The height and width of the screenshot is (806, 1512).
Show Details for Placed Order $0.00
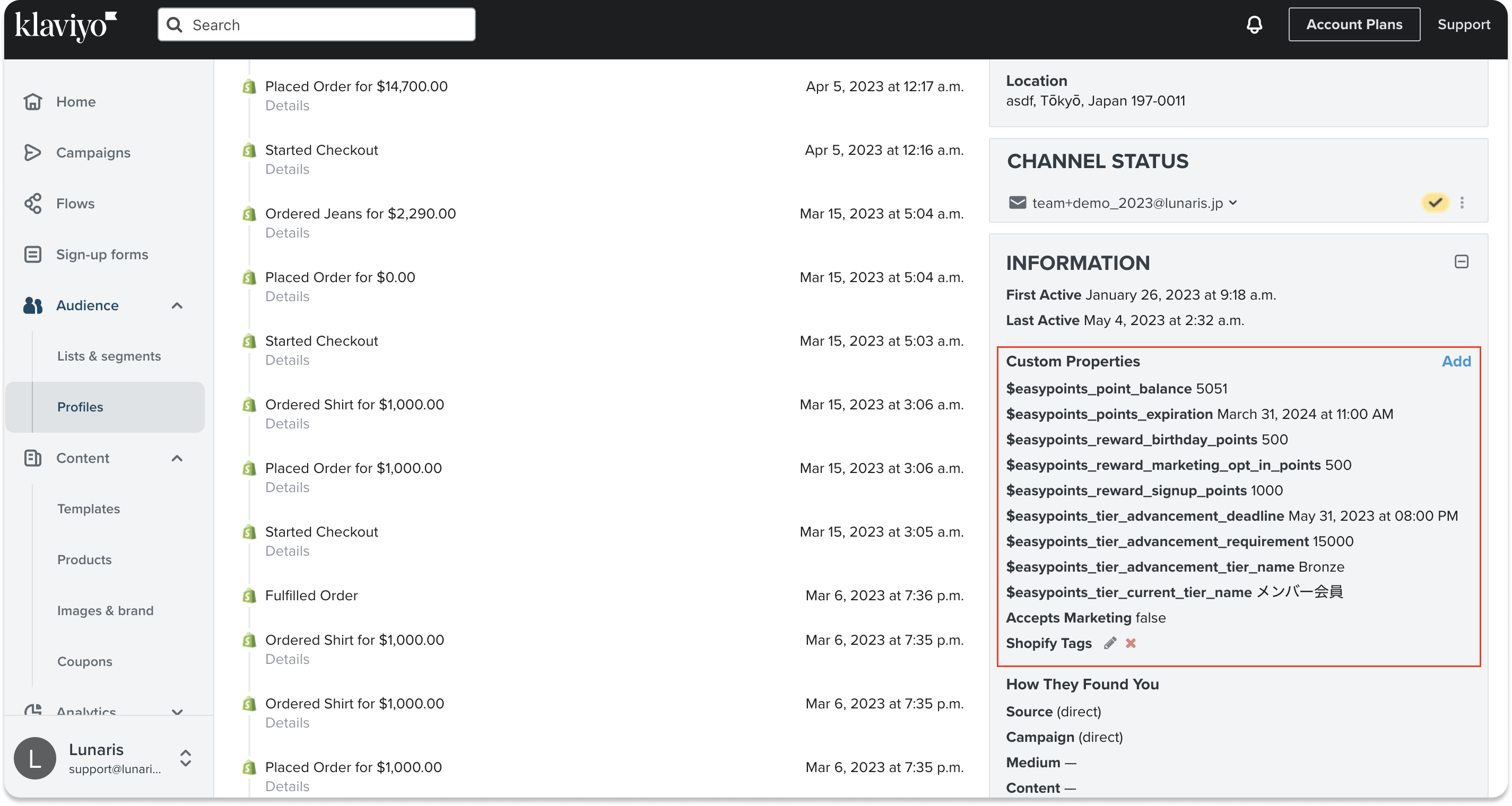(287, 297)
